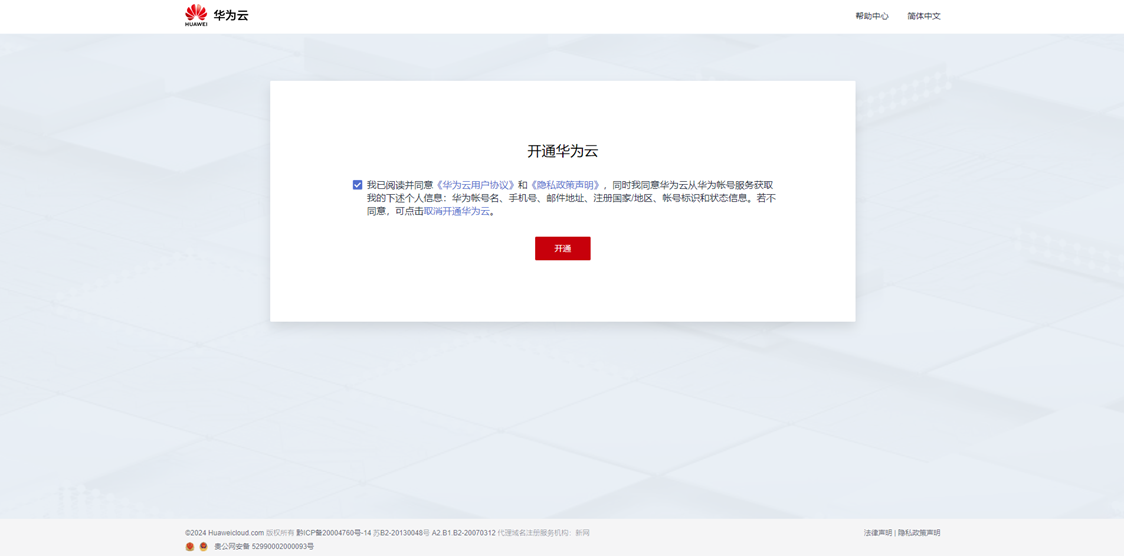The width and height of the screenshot is (1124, 556).
Task: Open A2.B1.B2-20070312 footer link
Action: (x=463, y=533)
